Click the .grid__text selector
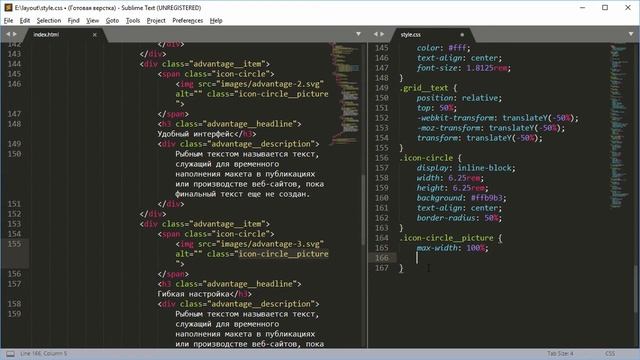The width and height of the screenshot is (640, 360). 423,88
